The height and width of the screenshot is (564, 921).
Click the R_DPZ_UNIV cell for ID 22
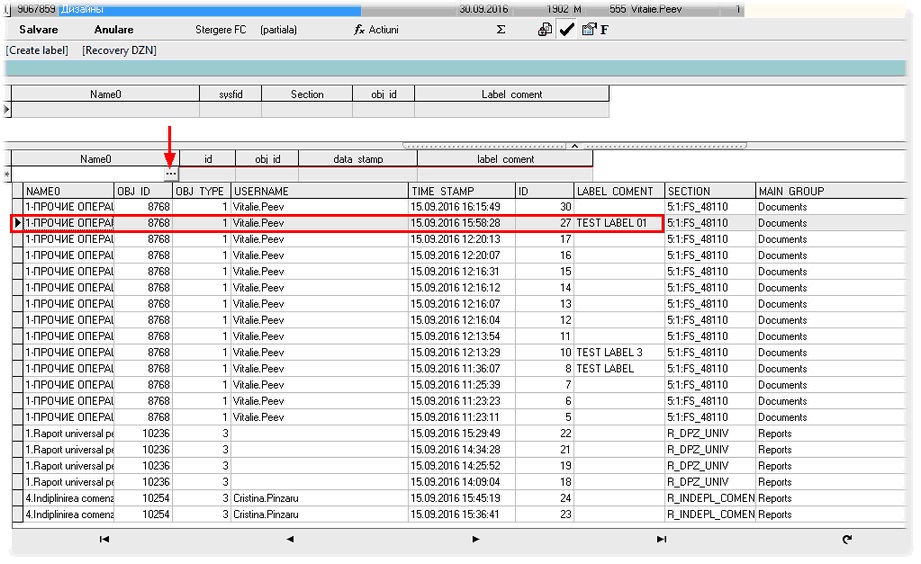[710, 433]
